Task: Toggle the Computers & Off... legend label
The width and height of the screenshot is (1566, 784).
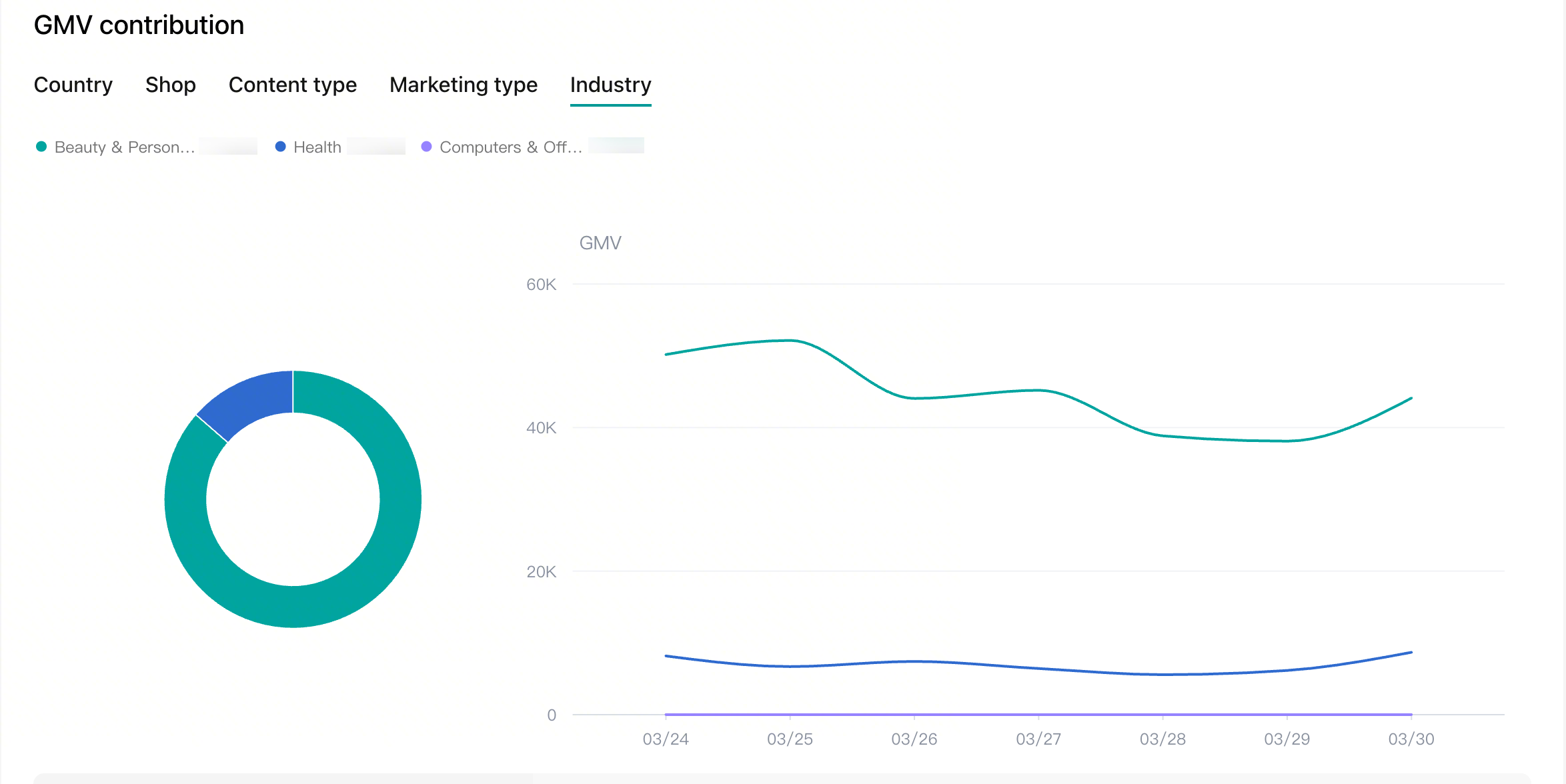Action: click(511, 147)
